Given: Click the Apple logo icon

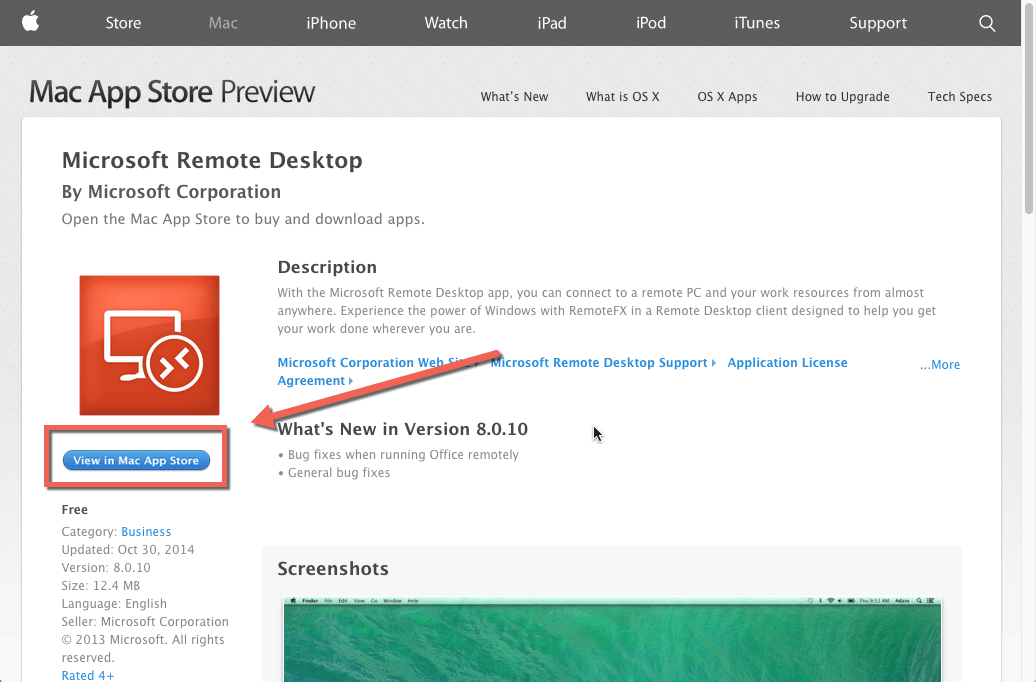Looking at the screenshot, I should [x=30, y=22].
